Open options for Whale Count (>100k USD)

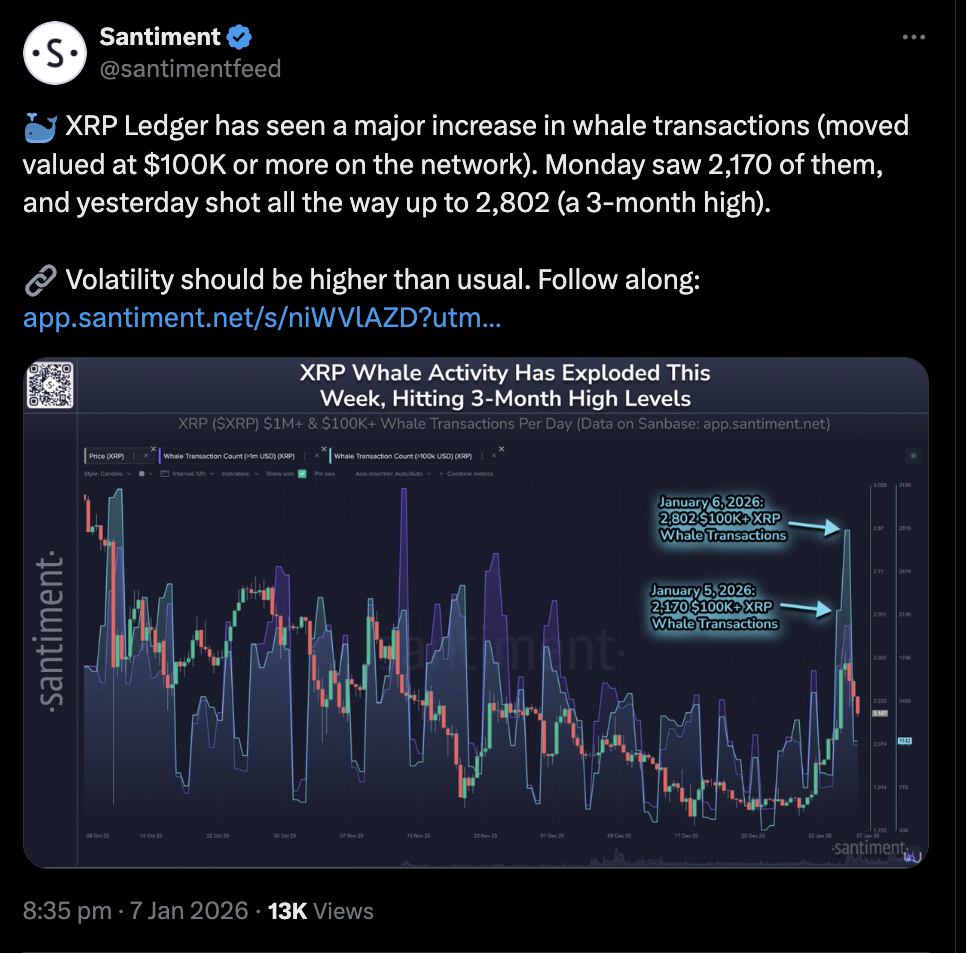point(483,456)
